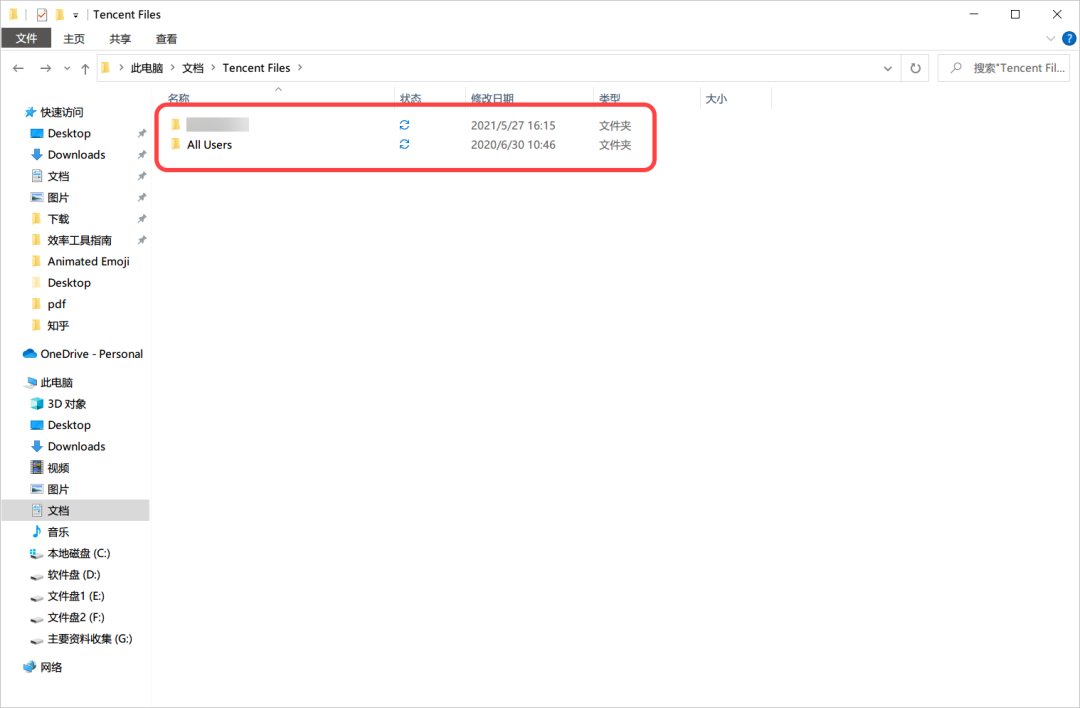Select the blurred-name folder row icon
This screenshot has width=1080, height=708.
pos(175,125)
